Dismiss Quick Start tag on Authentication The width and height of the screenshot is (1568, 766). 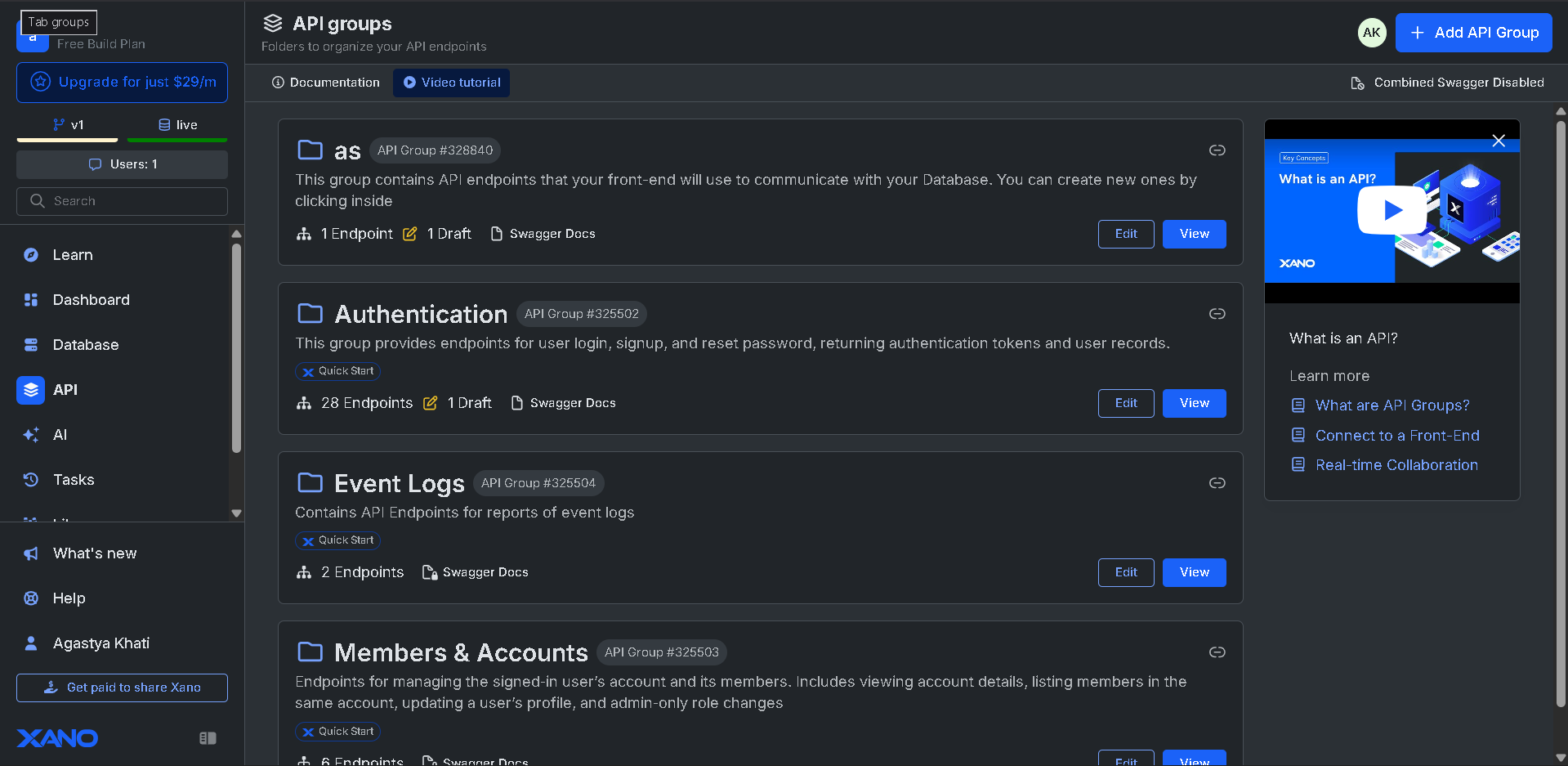[x=308, y=372]
